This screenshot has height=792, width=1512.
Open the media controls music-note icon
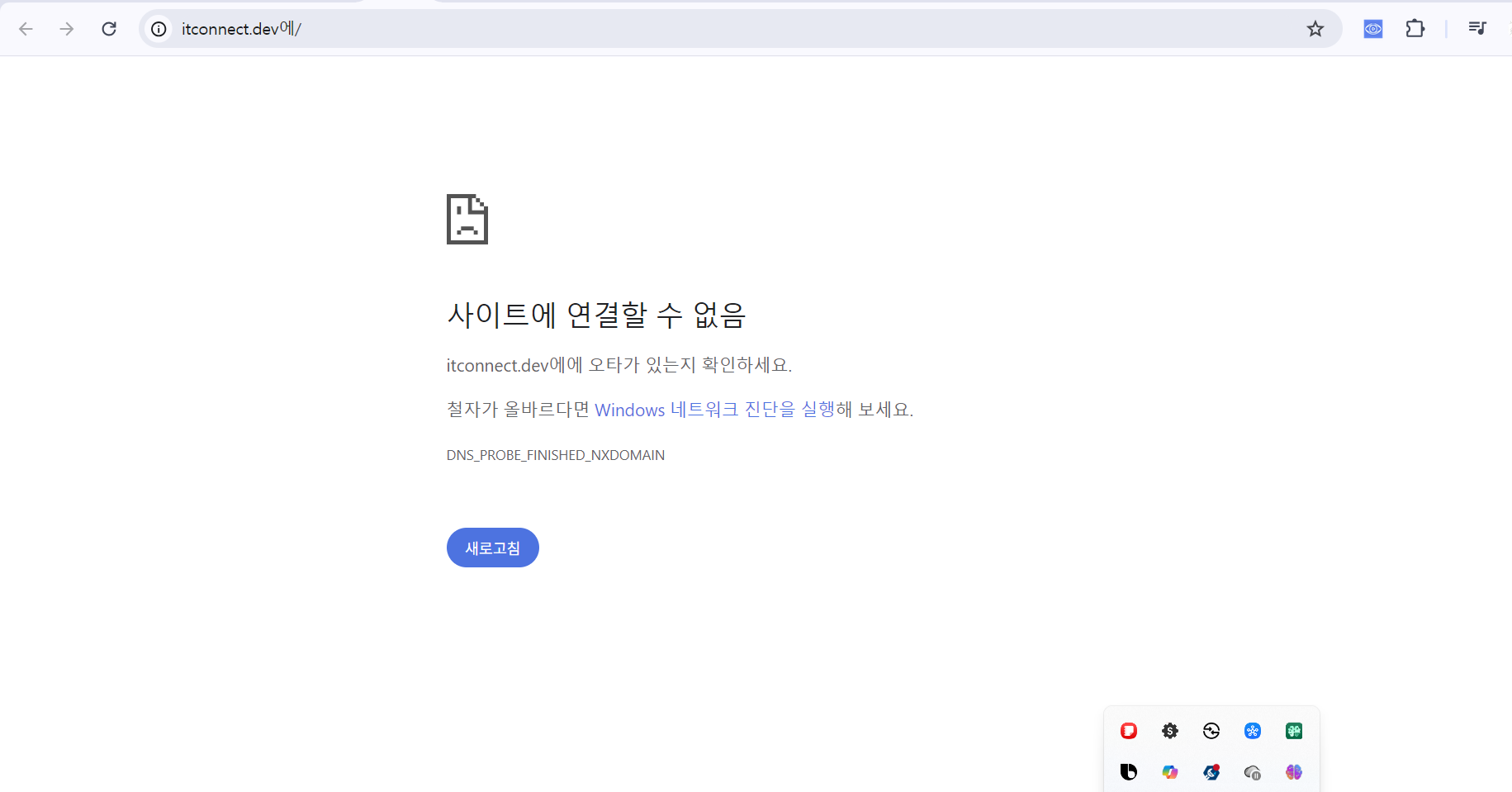(x=1477, y=28)
